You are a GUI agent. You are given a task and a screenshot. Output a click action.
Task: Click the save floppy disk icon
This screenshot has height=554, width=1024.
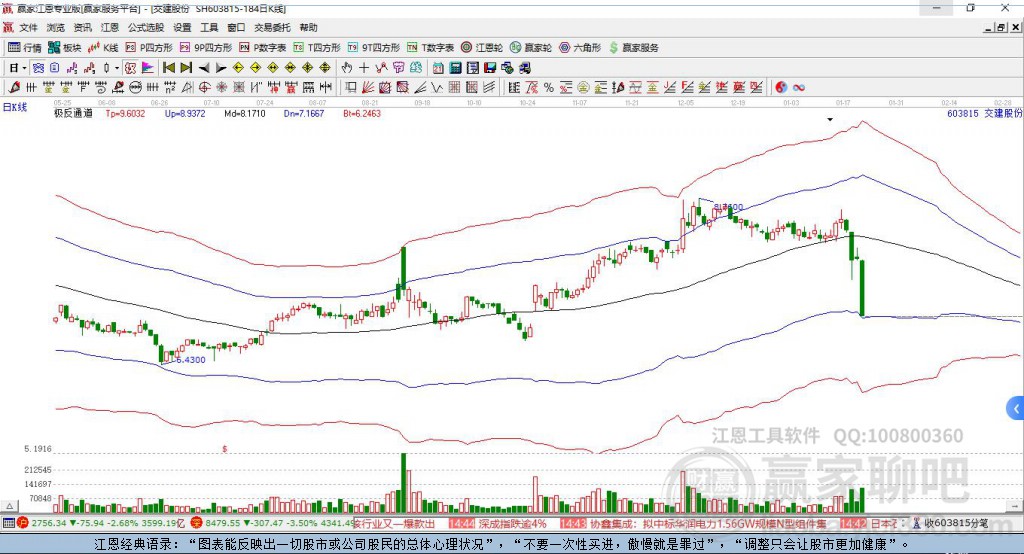(x=490, y=68)
